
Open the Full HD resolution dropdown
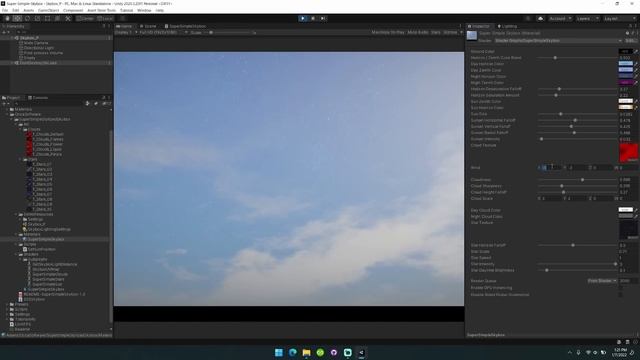[163, 32]
